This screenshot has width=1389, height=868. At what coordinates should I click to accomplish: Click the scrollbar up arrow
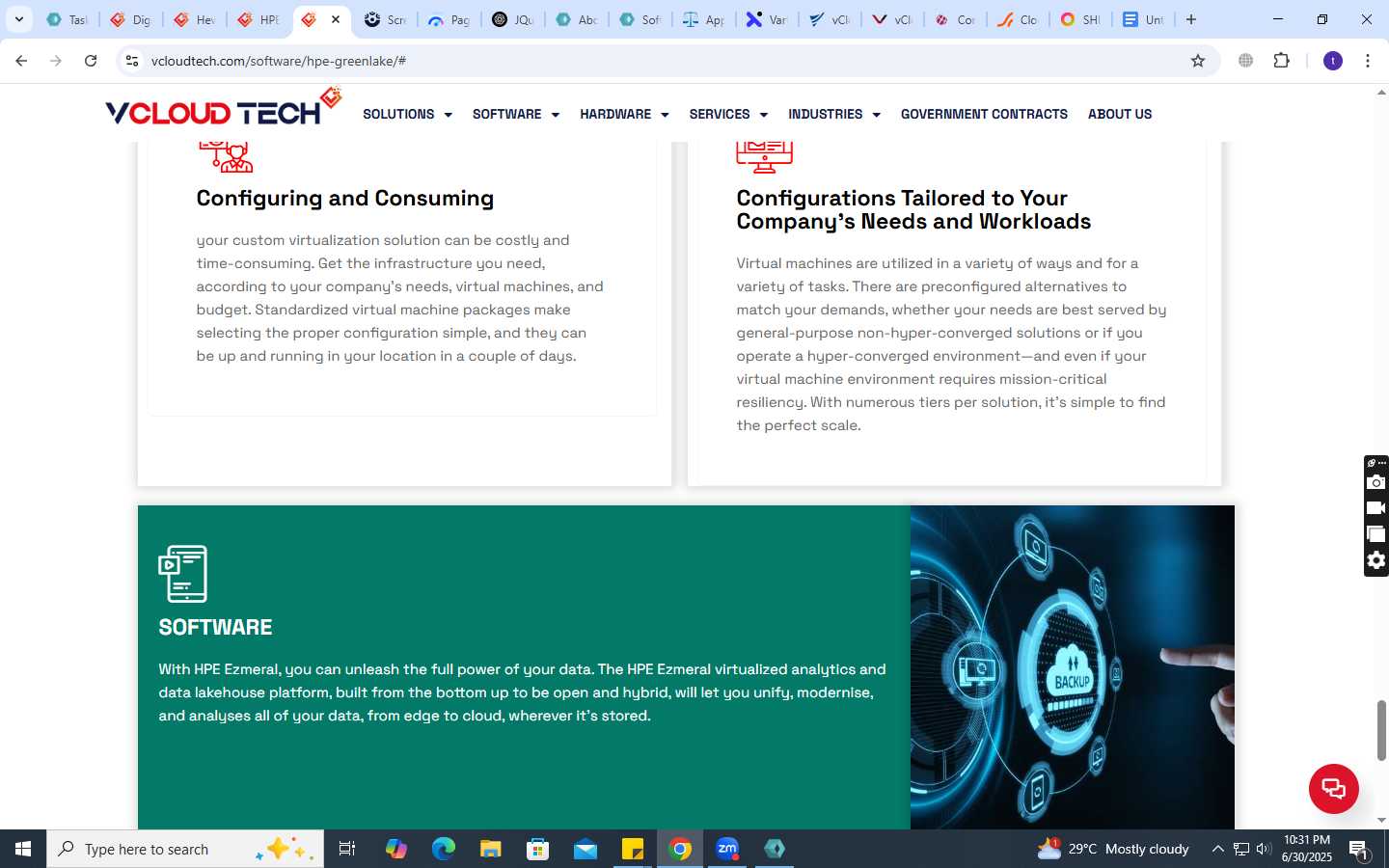1381,93
